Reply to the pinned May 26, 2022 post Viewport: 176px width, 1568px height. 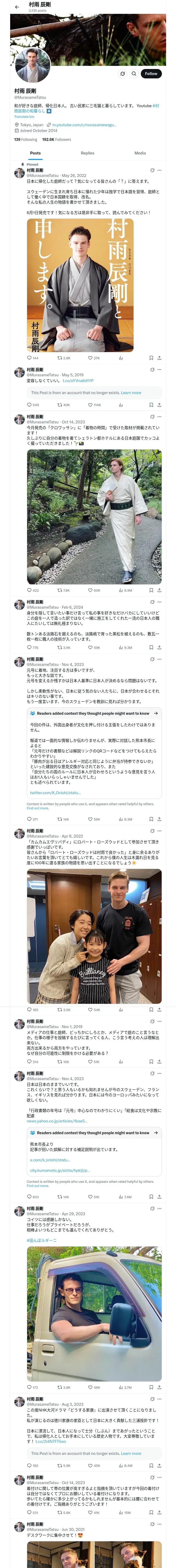tap(29, 358)
